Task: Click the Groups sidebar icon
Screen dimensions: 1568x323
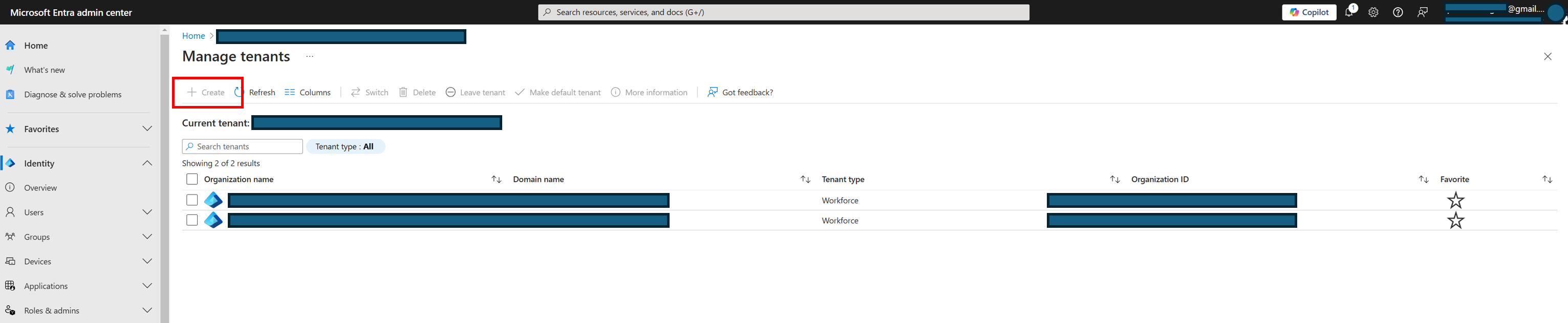Action: tap(10, 236)
